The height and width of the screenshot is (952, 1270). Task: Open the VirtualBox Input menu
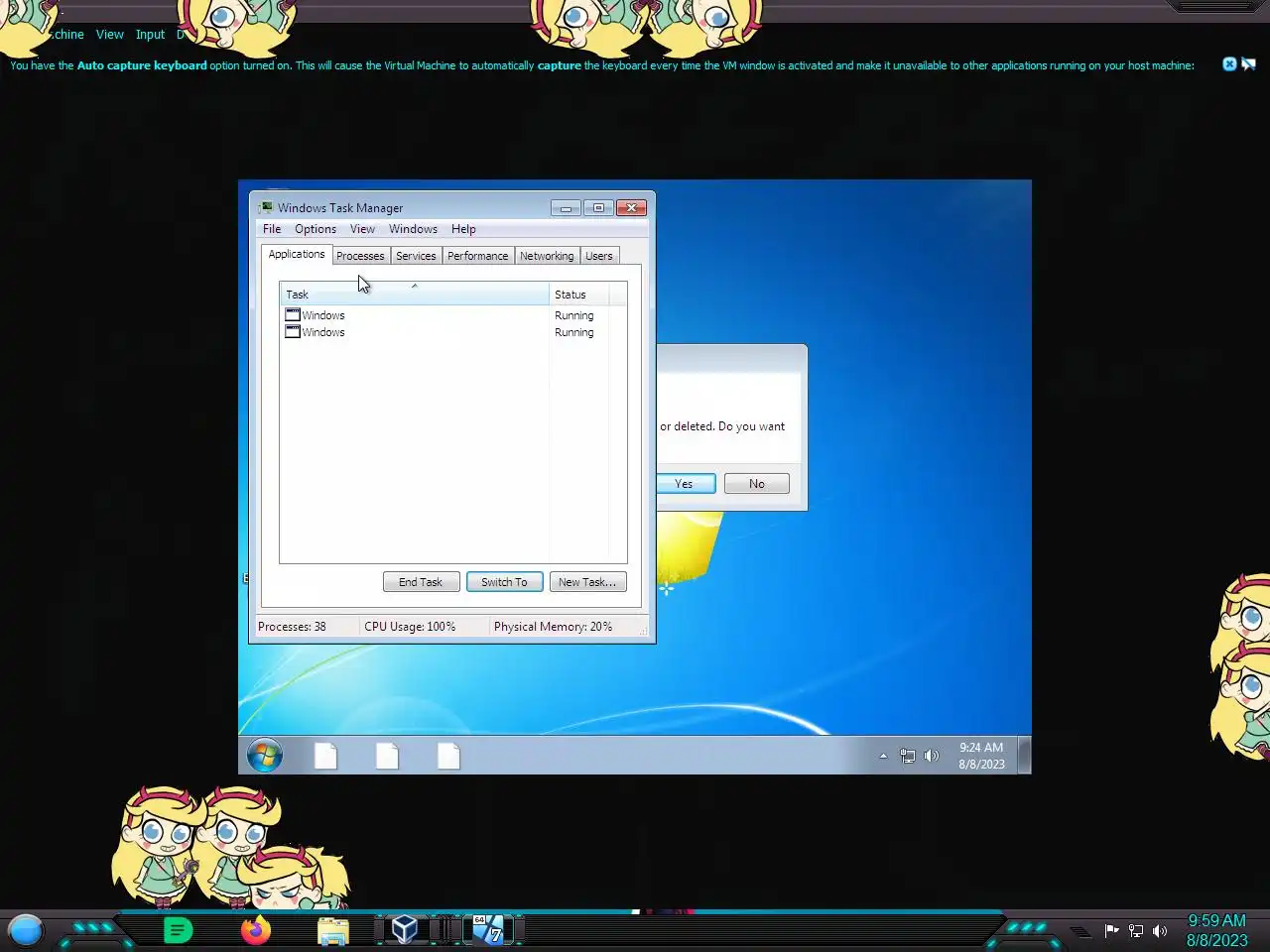coord(150,35)
